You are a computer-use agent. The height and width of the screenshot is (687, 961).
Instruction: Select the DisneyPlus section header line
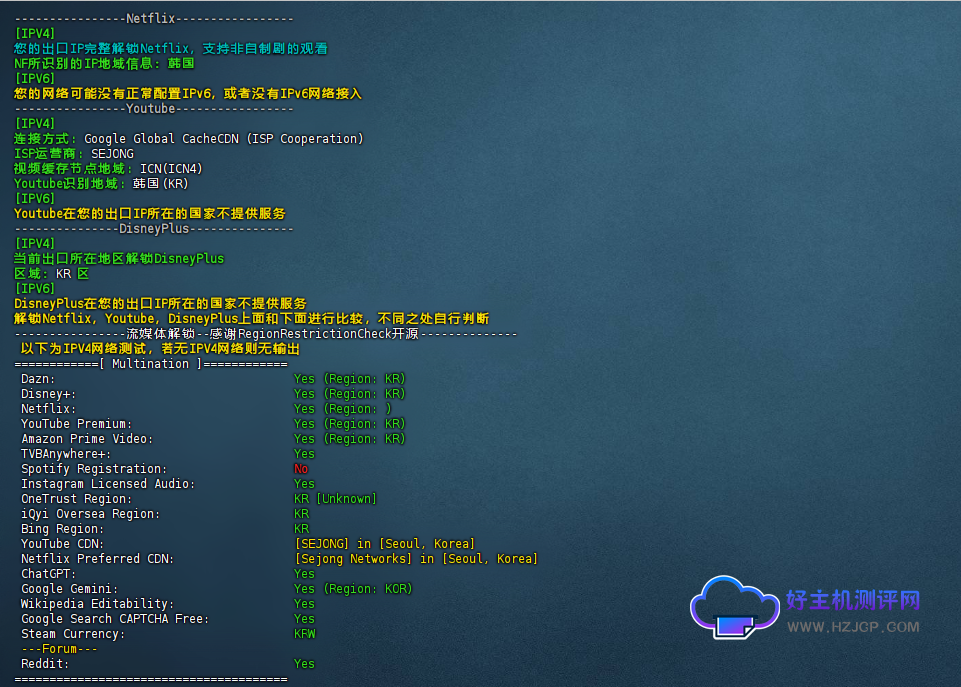[x=154, y=228]
